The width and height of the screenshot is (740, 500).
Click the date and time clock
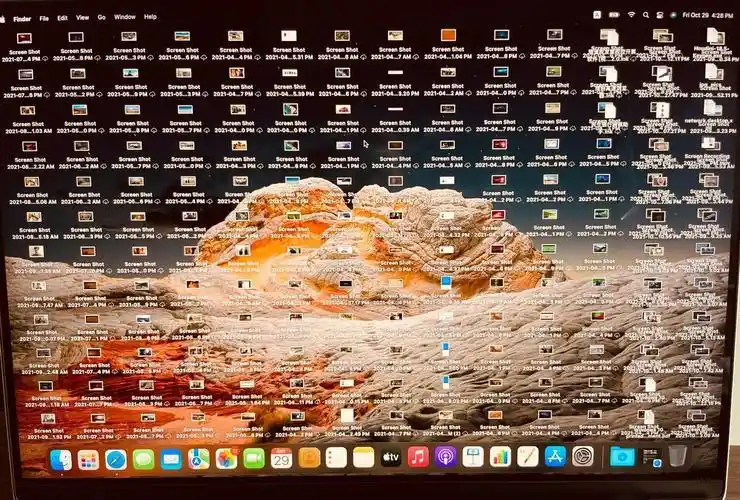coord(707,15)
